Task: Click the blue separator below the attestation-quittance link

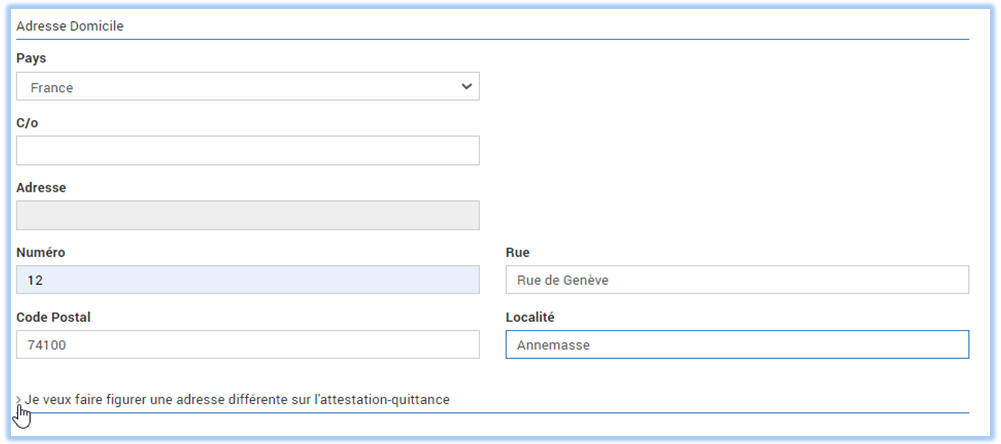Action: pos(493,413)
